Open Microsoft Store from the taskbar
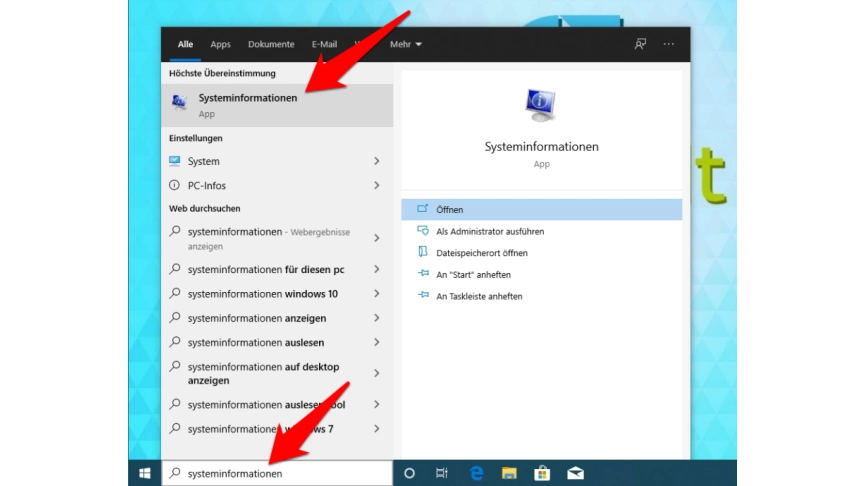 (x=542, y=473)
